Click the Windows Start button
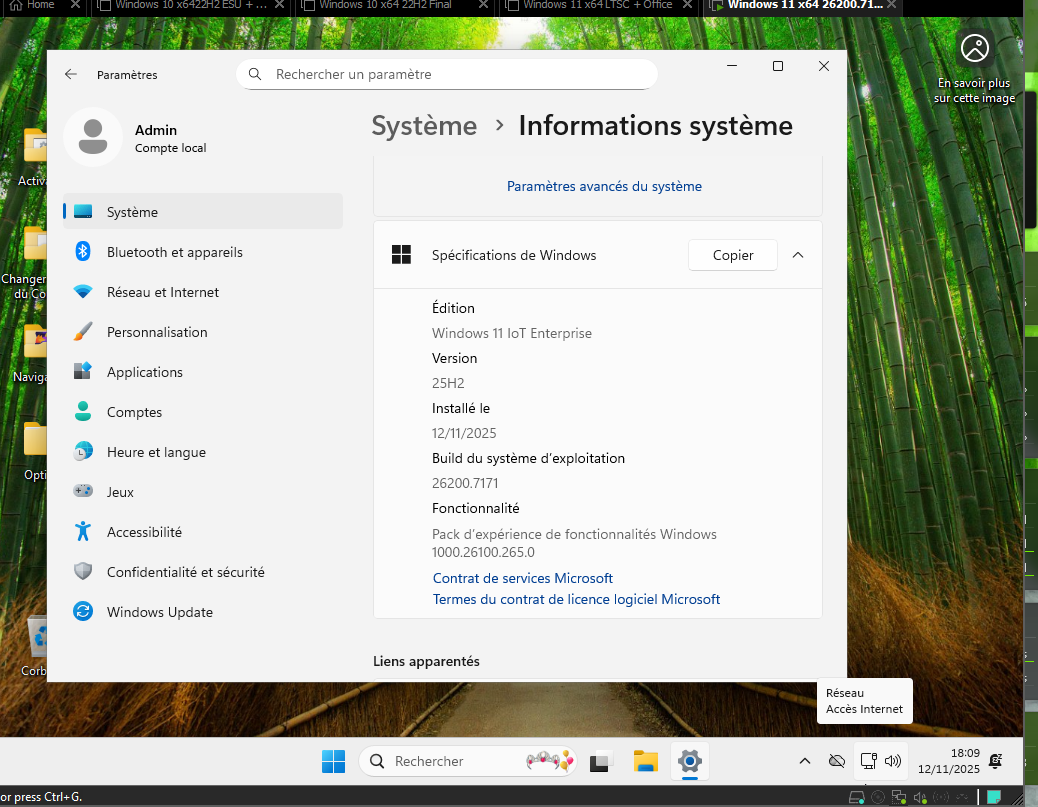1038x807 pixels. (333, 761)
